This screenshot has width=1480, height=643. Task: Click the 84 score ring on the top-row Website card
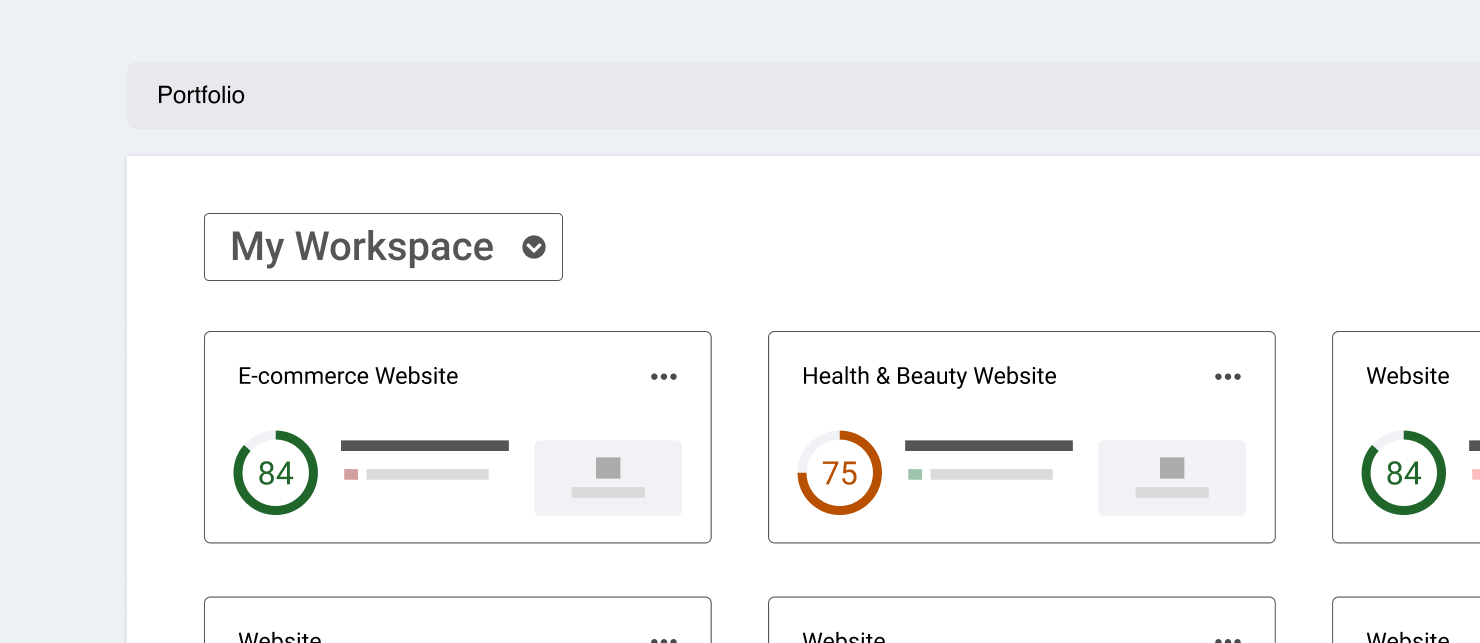(x=1404, y=473)
